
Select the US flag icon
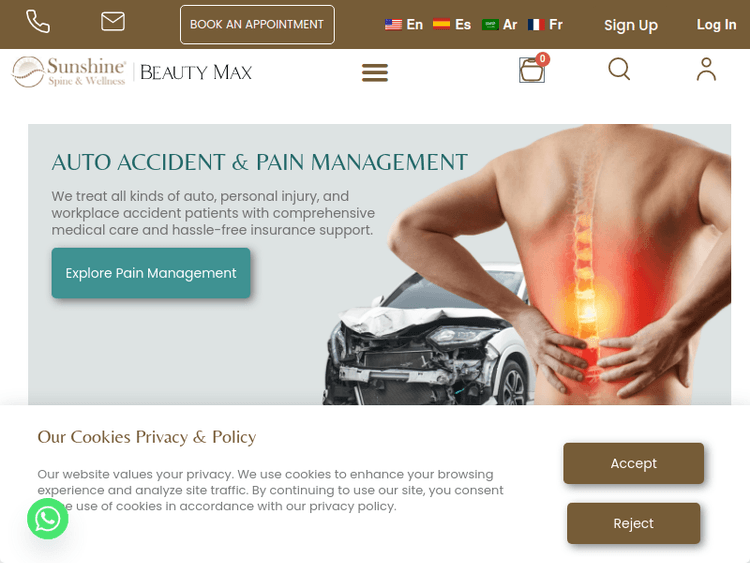(393, 24)
